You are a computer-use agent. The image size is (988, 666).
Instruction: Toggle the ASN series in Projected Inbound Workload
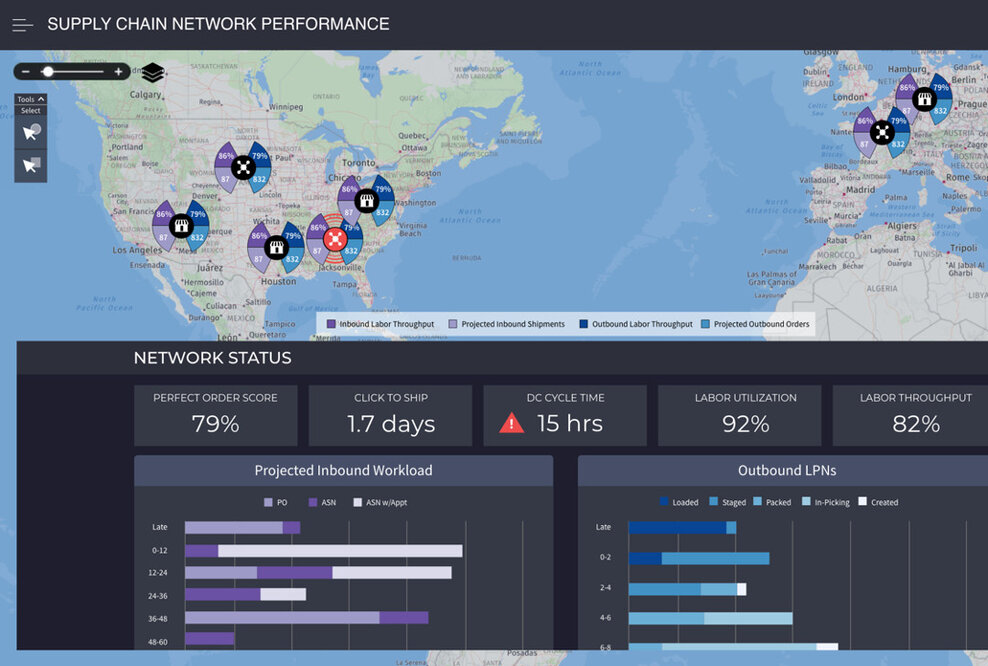(320, 501)
